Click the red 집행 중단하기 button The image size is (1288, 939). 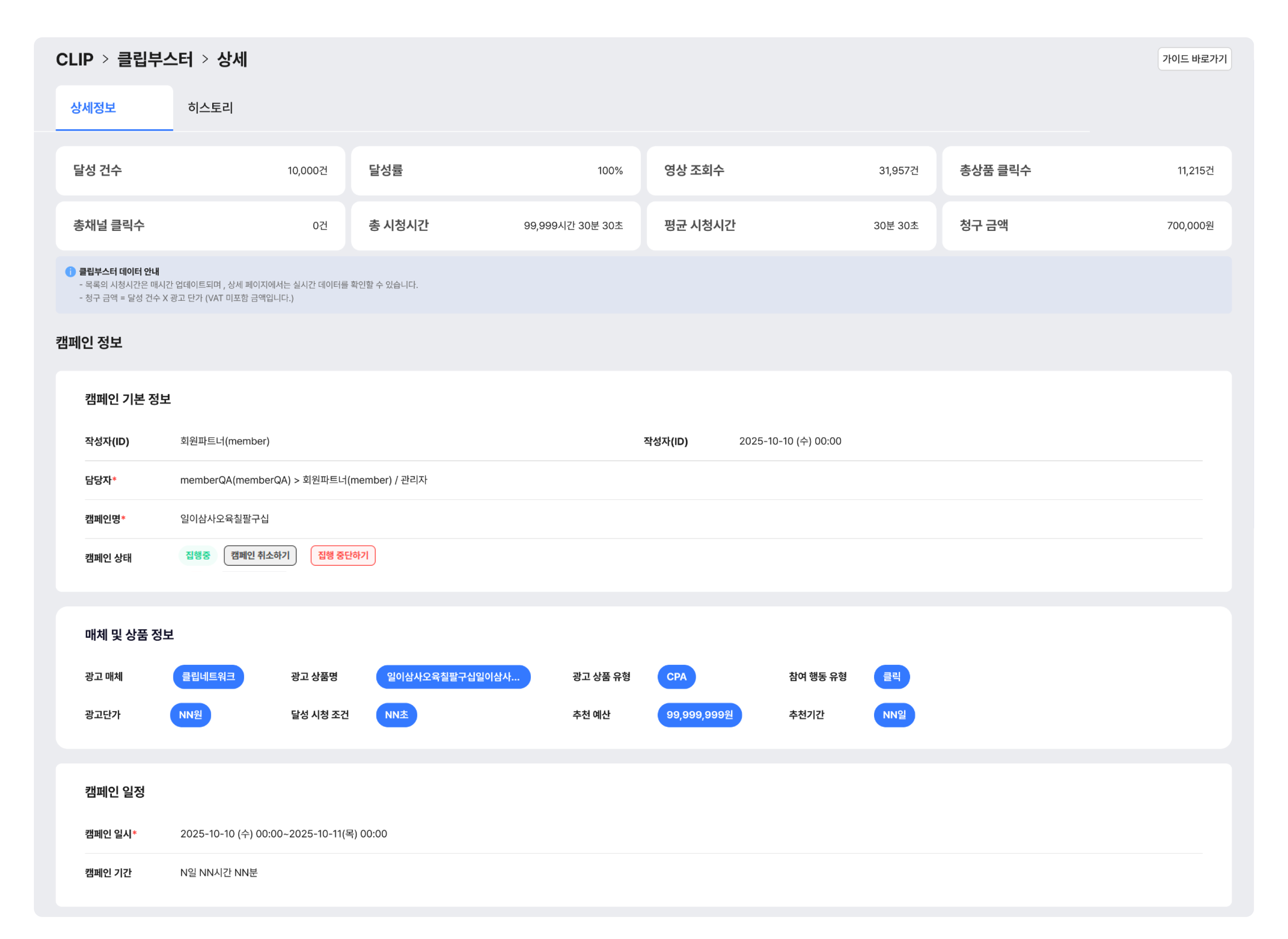click(343, 556)
